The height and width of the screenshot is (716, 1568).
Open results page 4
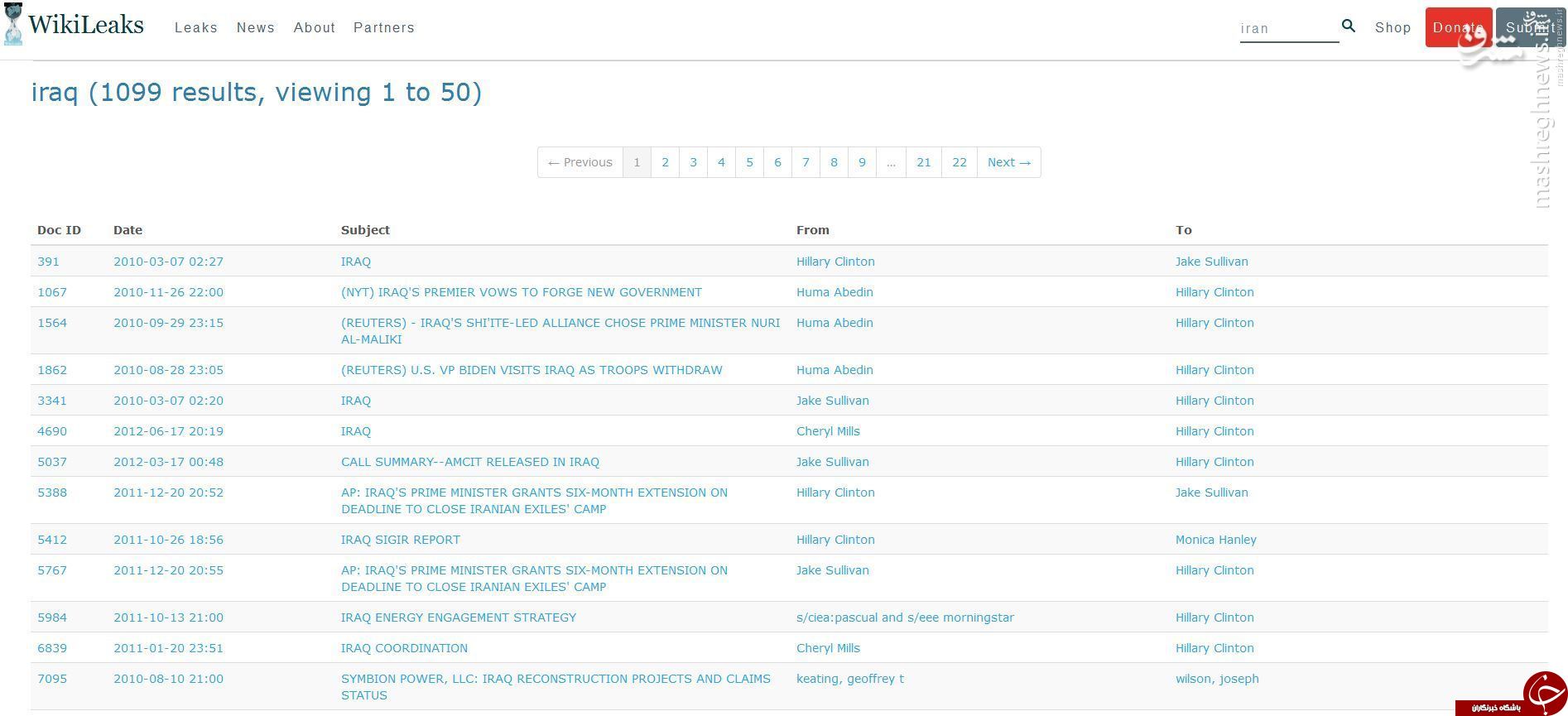(x=721, y=162)
